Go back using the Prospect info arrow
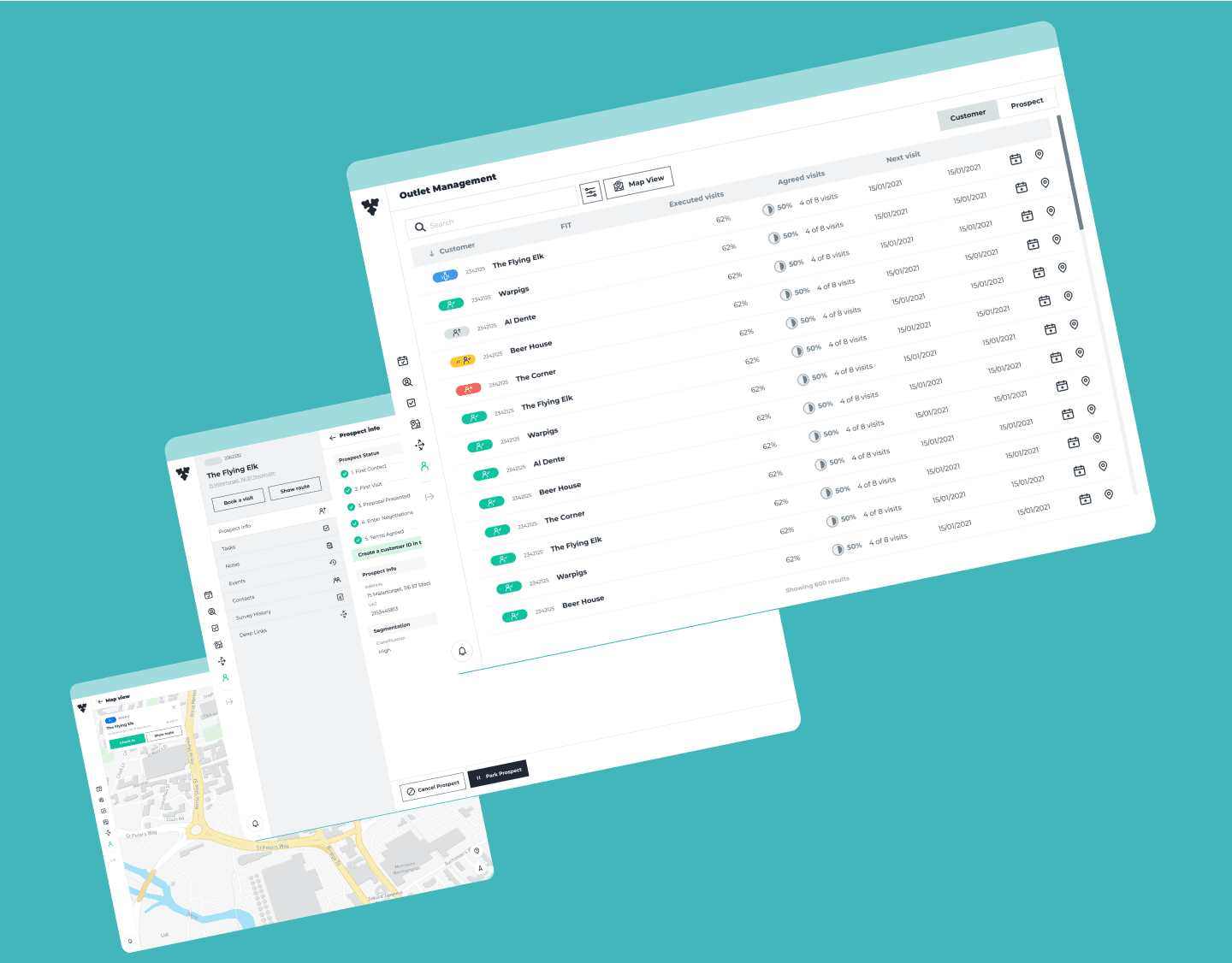Image resolution: width=1232 pixels, height=963 pixels. tap(332, 438)
